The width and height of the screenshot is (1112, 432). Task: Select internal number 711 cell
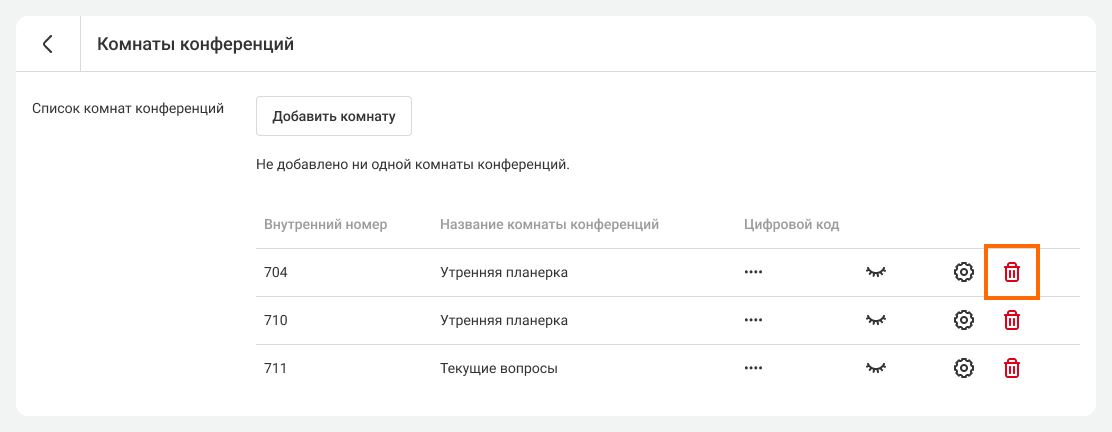[276, 368]
